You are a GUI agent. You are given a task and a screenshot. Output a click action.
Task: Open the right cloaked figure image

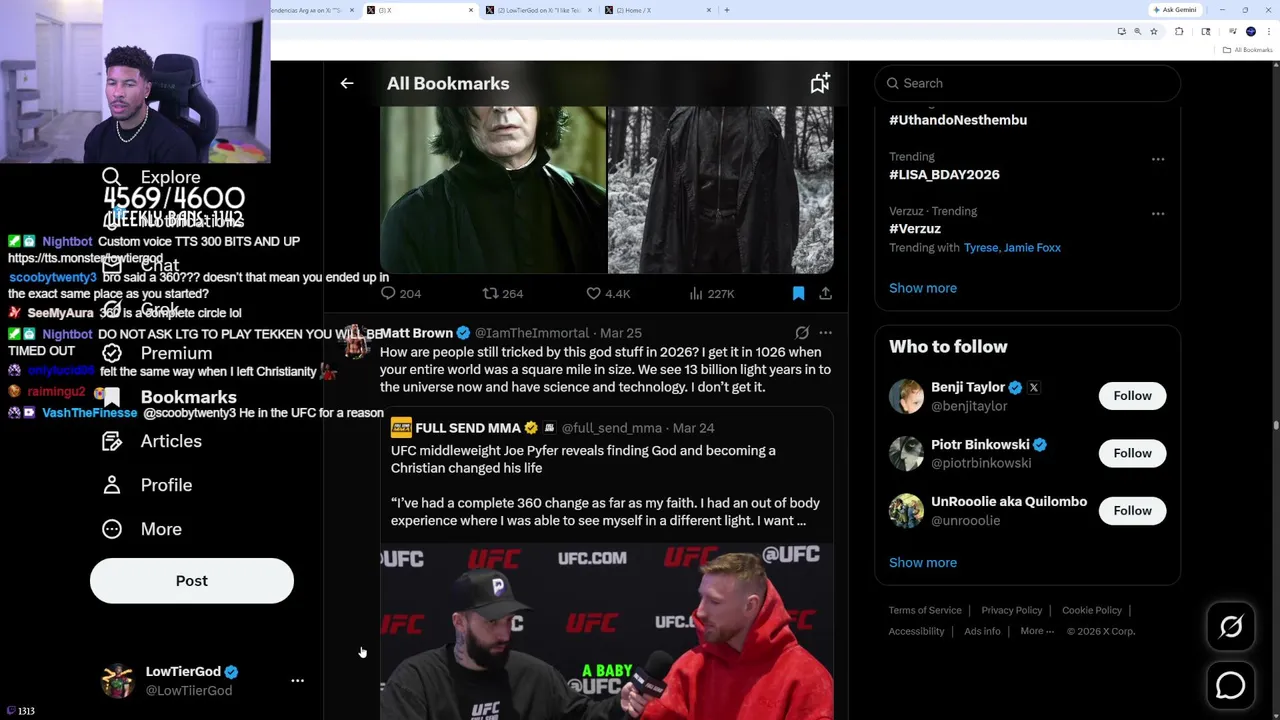720,190
